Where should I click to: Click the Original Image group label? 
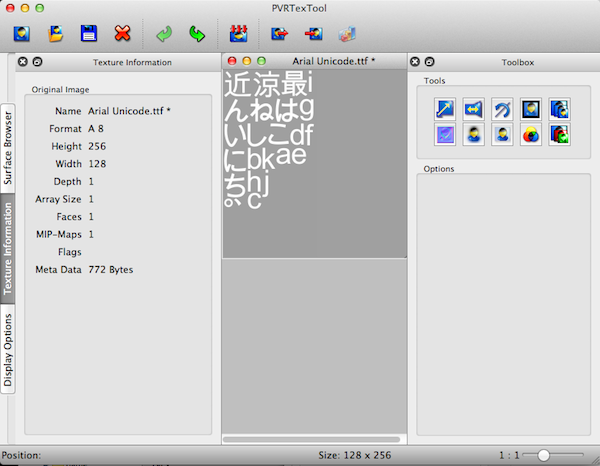(x=60, y=90)
